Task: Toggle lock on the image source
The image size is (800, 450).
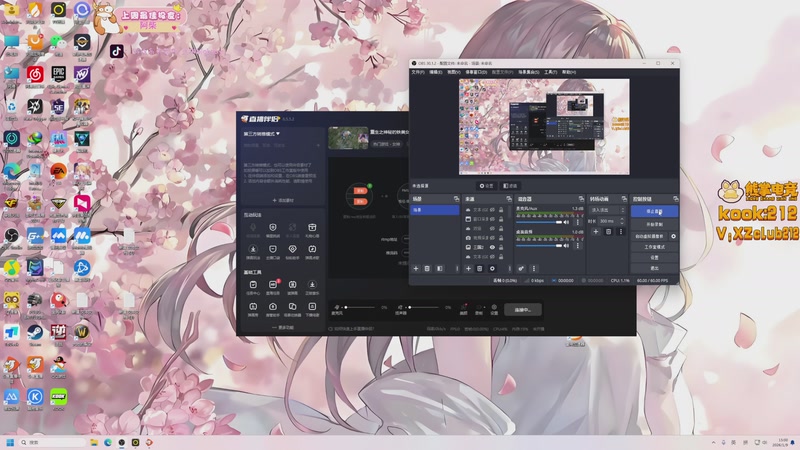Action: click(x=501, y=247)
